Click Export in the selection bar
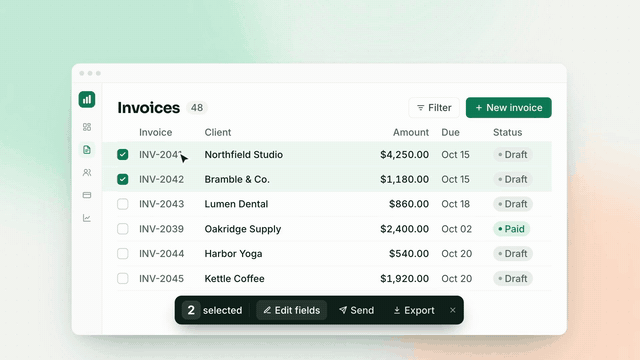The height and width of the screenshot is (360, 640). (414, 310)
